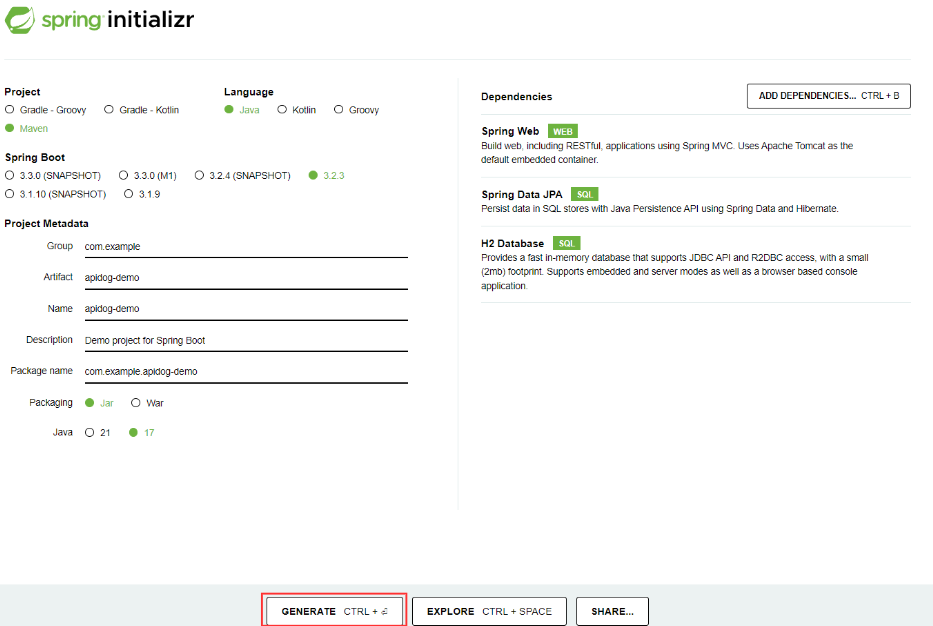
Task: Click the Spring Initializr leaf logo
Action: click(x=20, y=20)
